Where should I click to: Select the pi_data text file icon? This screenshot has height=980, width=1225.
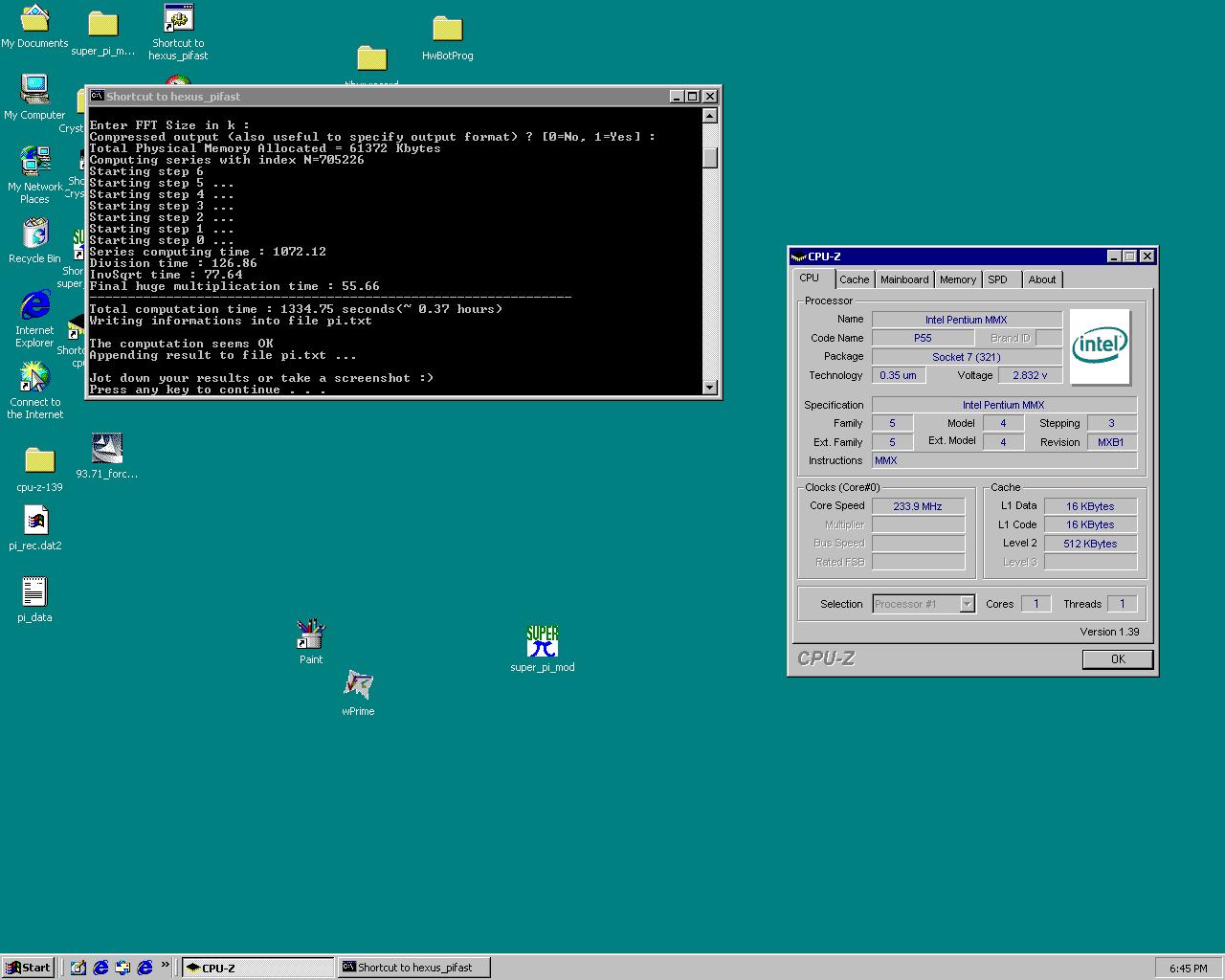click(x=34, y=599)
